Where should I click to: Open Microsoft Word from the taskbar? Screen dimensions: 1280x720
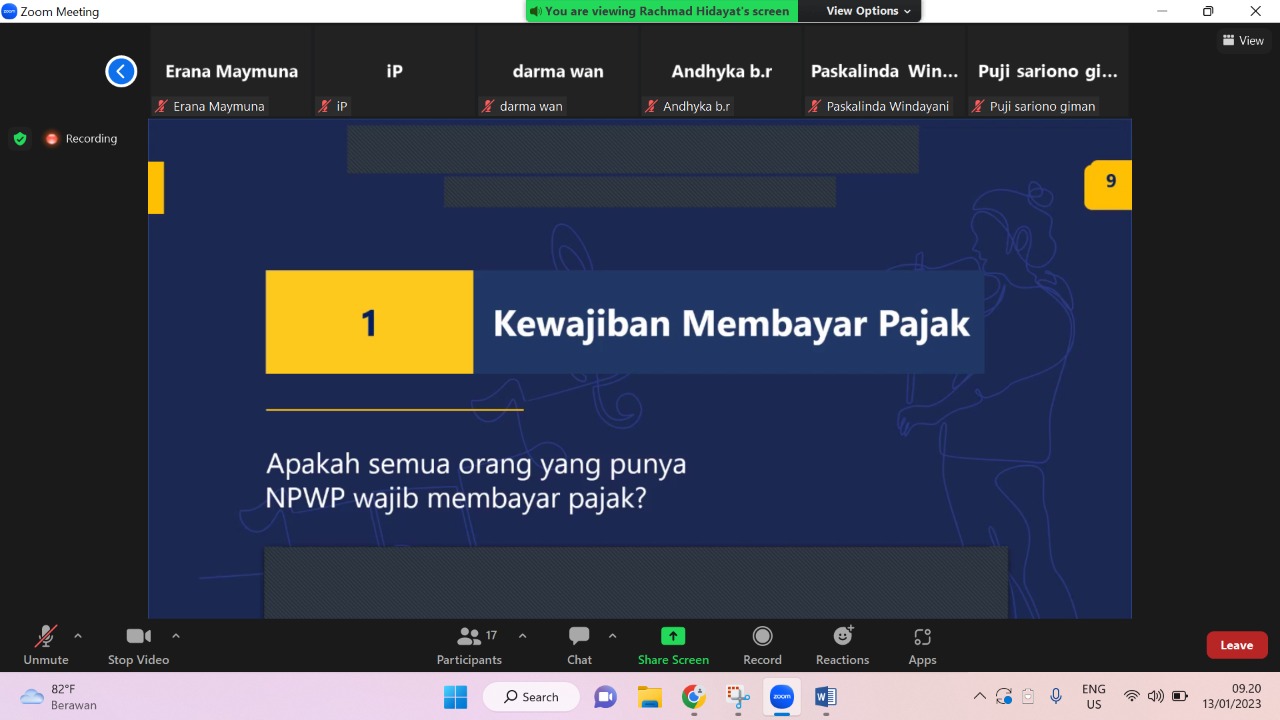[x=825, y=697]
